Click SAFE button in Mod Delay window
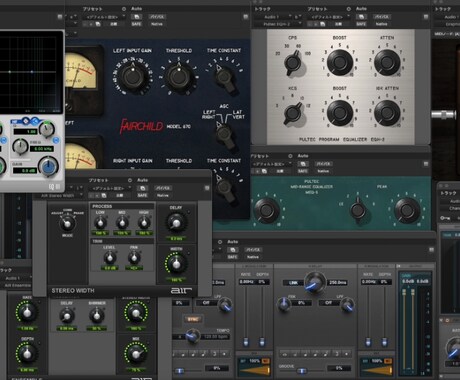This screenshot has width=460, height=380. 233,257
